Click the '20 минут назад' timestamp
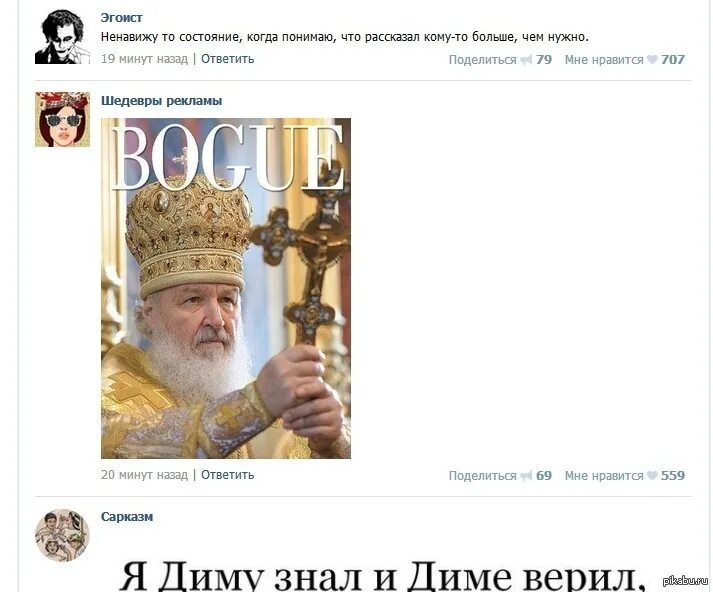The height and width of the screenshot is (592, 713). [x=144, y=475]
